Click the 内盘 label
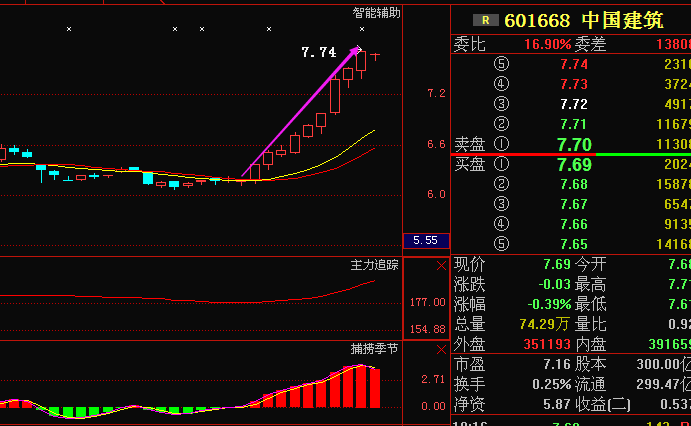This screenshot has height=426, width=691. (590, 344)
